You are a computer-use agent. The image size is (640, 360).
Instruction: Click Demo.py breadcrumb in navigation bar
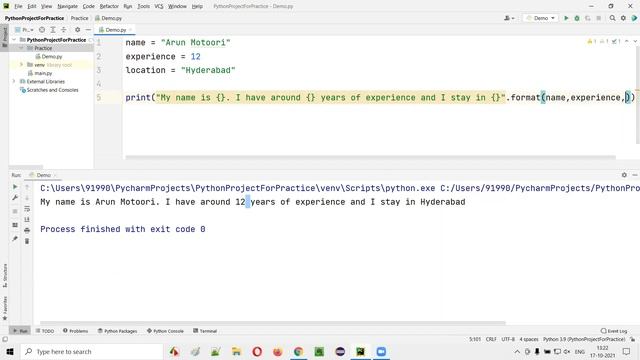coord(109,18)
